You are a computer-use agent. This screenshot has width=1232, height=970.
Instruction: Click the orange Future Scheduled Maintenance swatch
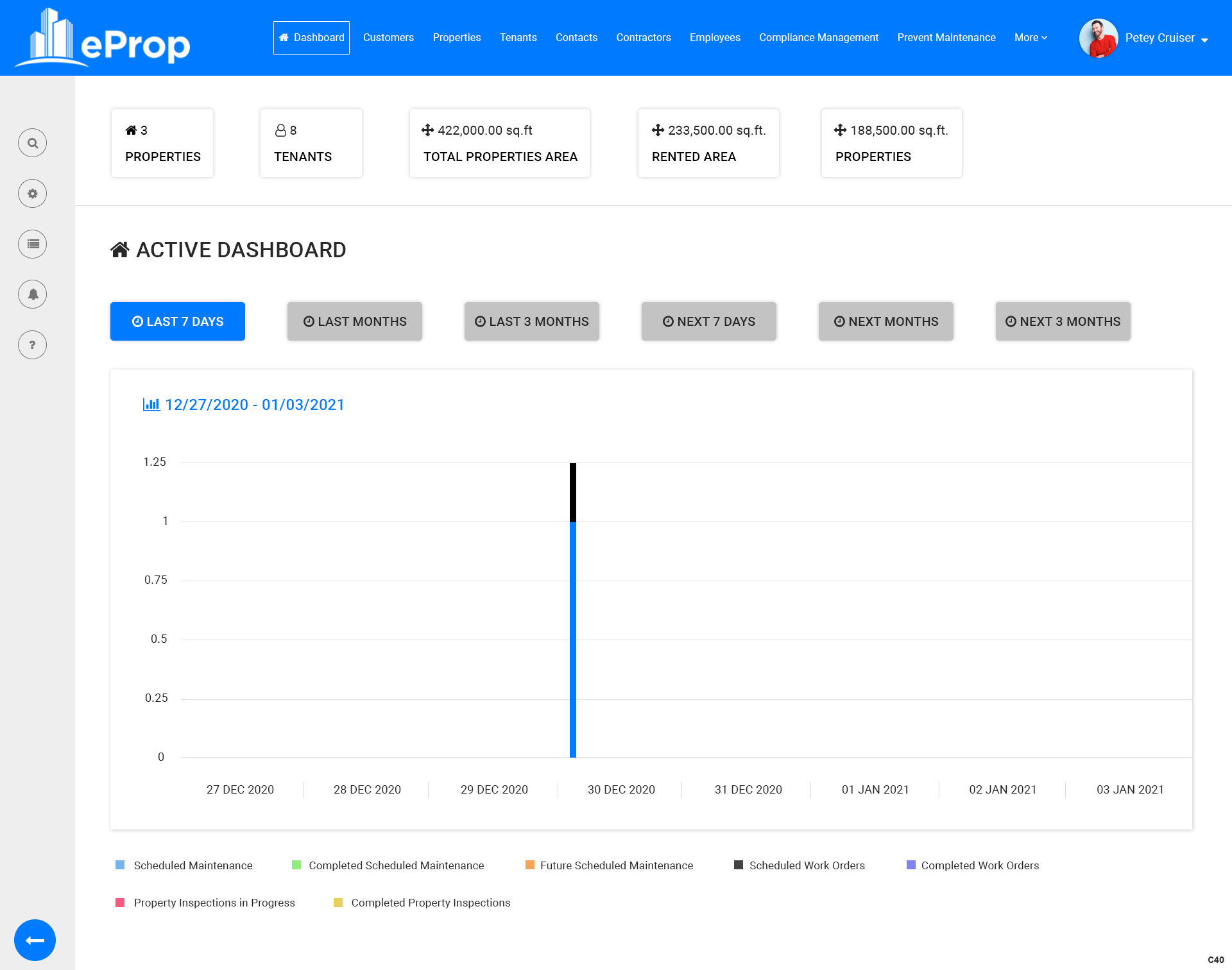[x=530, y=865]
